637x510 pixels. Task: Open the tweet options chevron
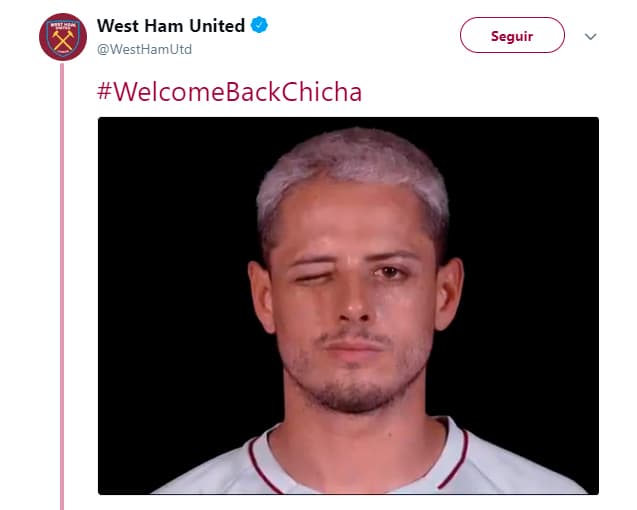(590, 37)
